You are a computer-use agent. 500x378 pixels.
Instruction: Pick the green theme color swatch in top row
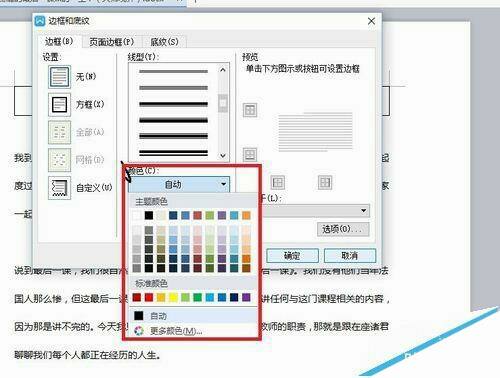point(210,215)
